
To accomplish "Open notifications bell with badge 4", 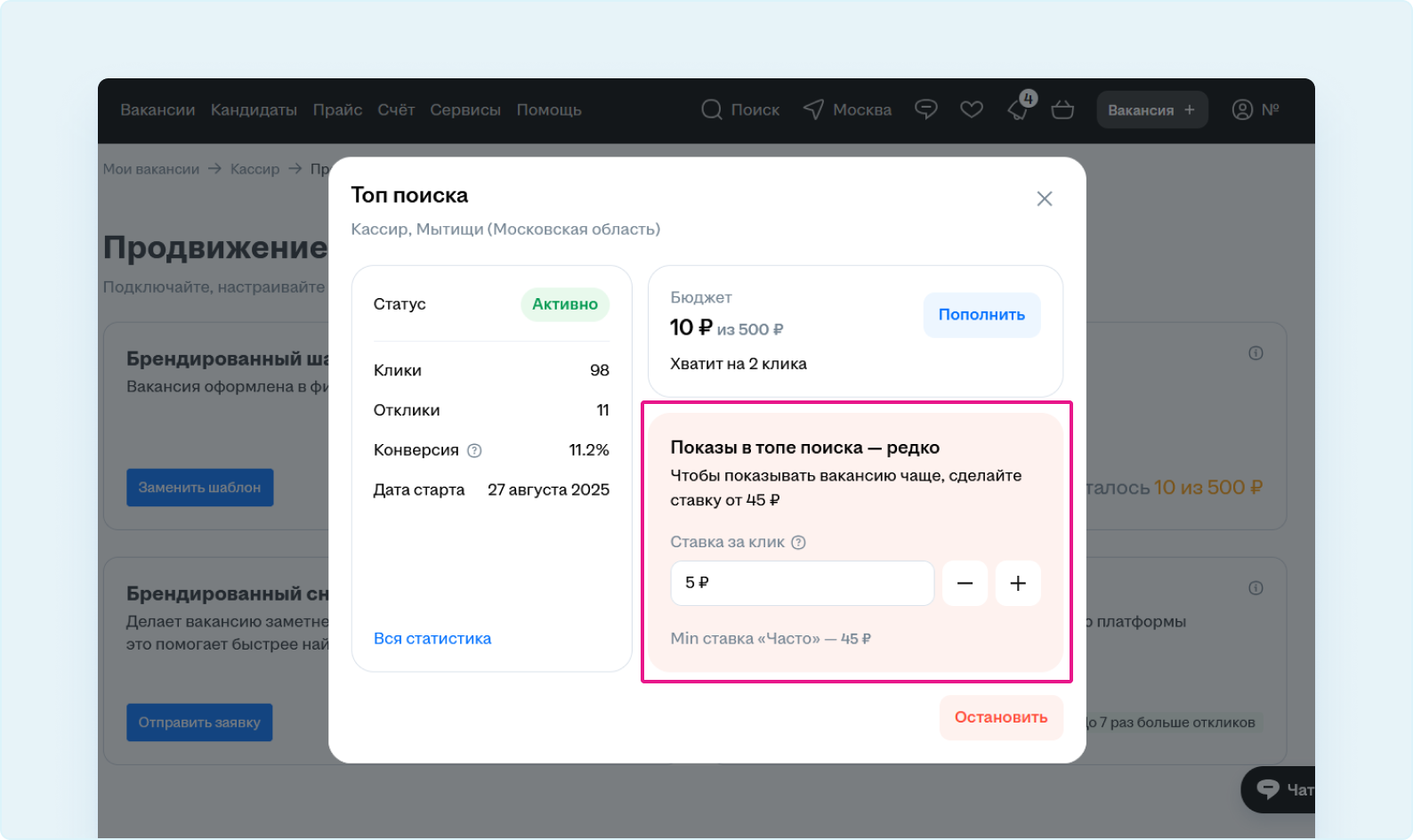I will point(1018,109).
